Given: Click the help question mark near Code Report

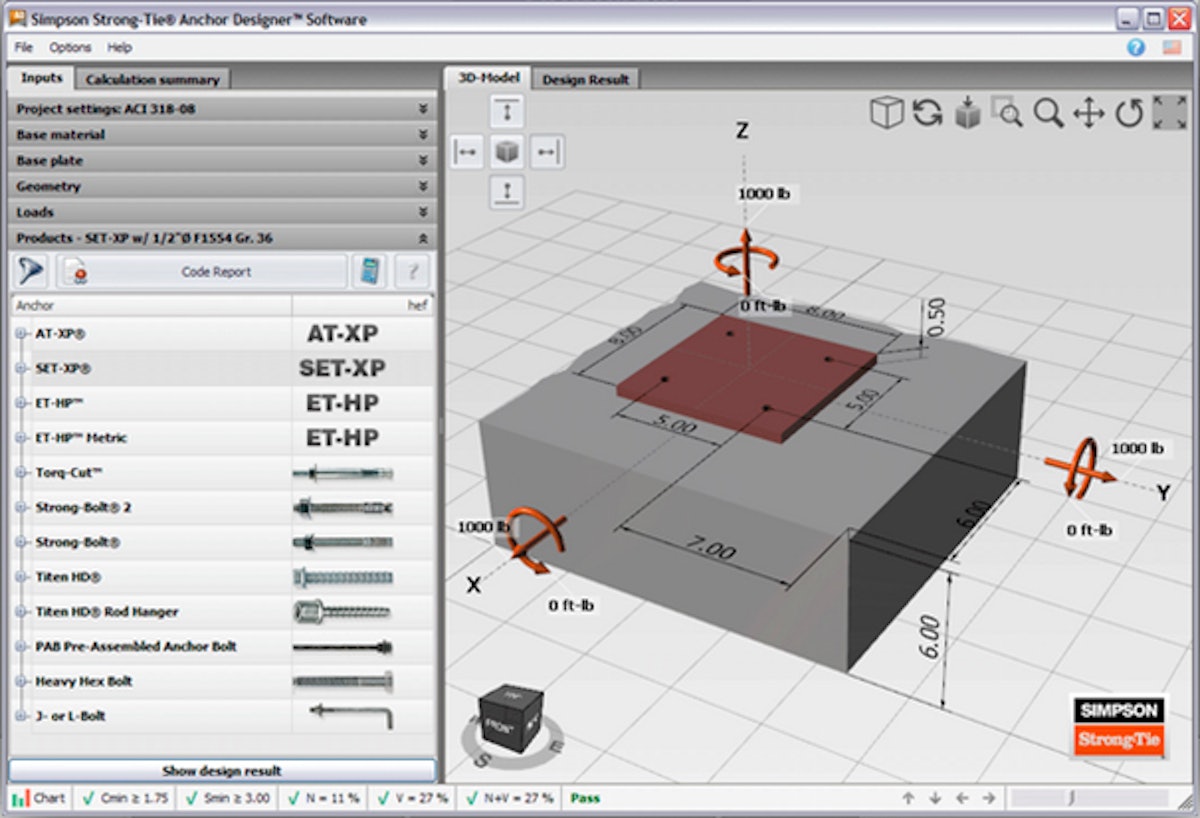Looking at the screenshot, I should point(410,270).
